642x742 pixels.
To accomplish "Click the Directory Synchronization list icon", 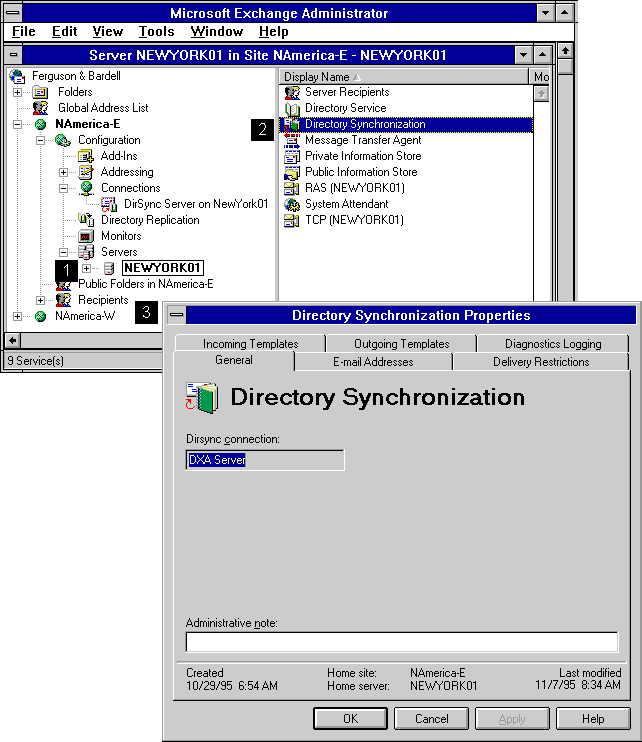I will pyautogui.click(x=292, y=124).
